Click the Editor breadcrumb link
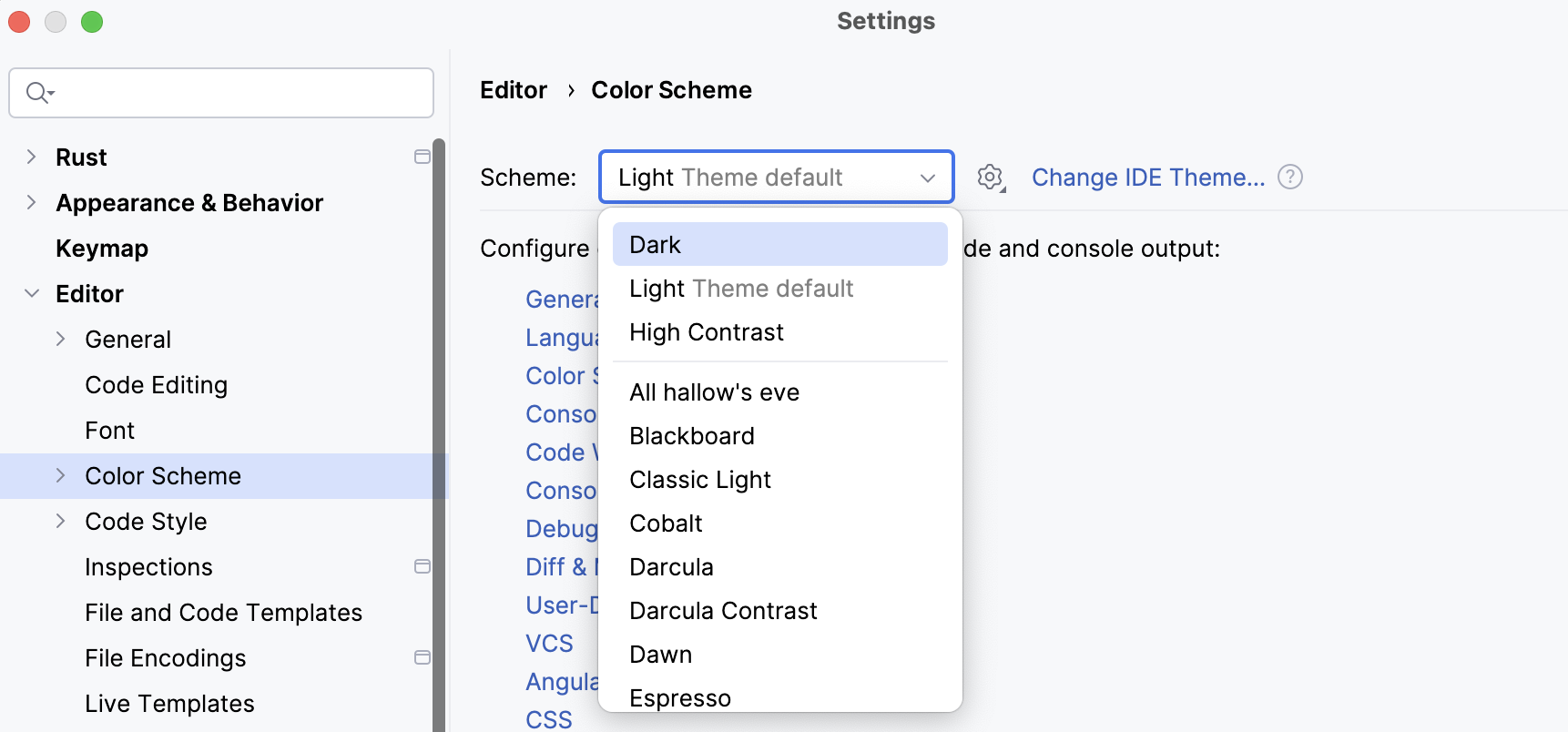This screenshot has height=732, width=1568. pyautogui.click(x=513, y=89)
